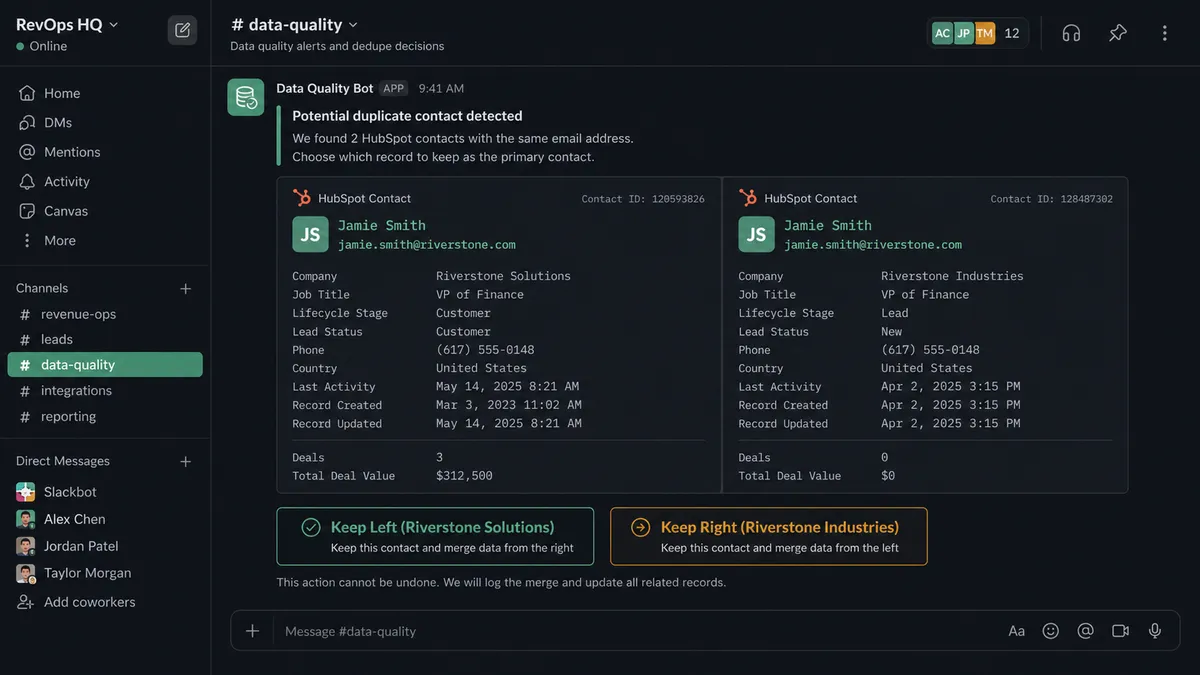Open DMs in the sidebar

coord(46,122)
